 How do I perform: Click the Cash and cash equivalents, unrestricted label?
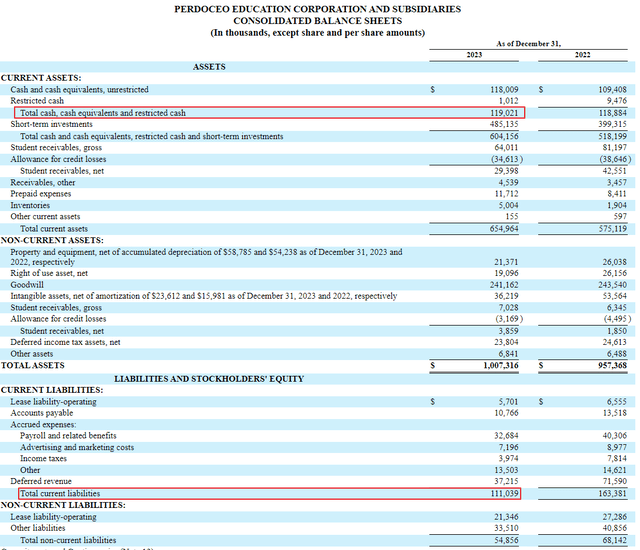80,89
